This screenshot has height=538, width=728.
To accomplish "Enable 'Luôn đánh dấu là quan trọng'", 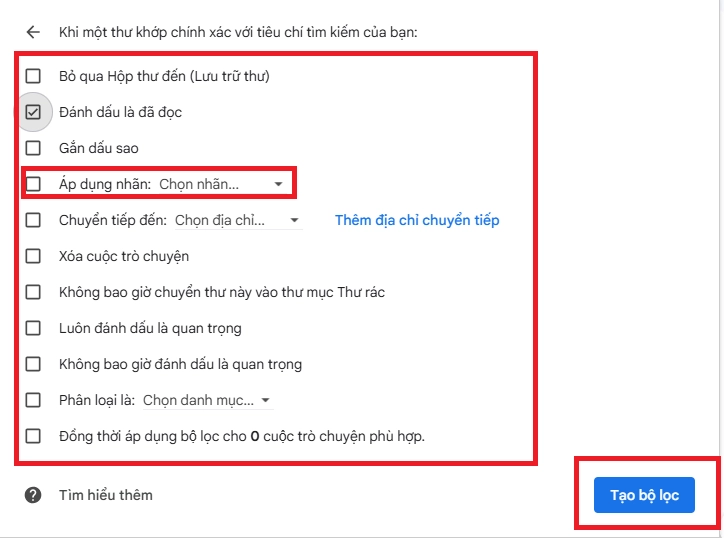I will (34, 328).
